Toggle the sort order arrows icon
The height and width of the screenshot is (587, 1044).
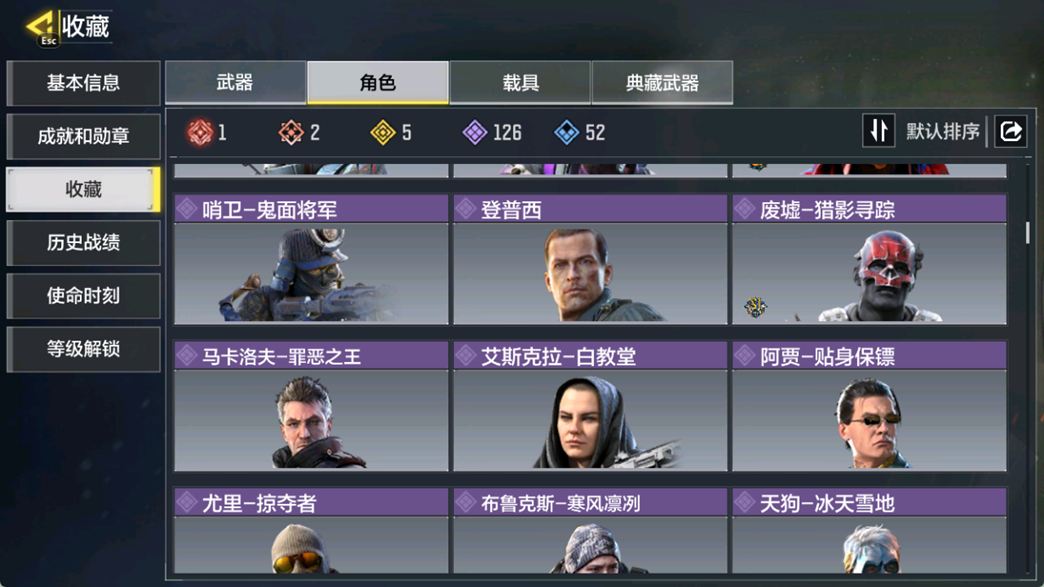[878, 130]
